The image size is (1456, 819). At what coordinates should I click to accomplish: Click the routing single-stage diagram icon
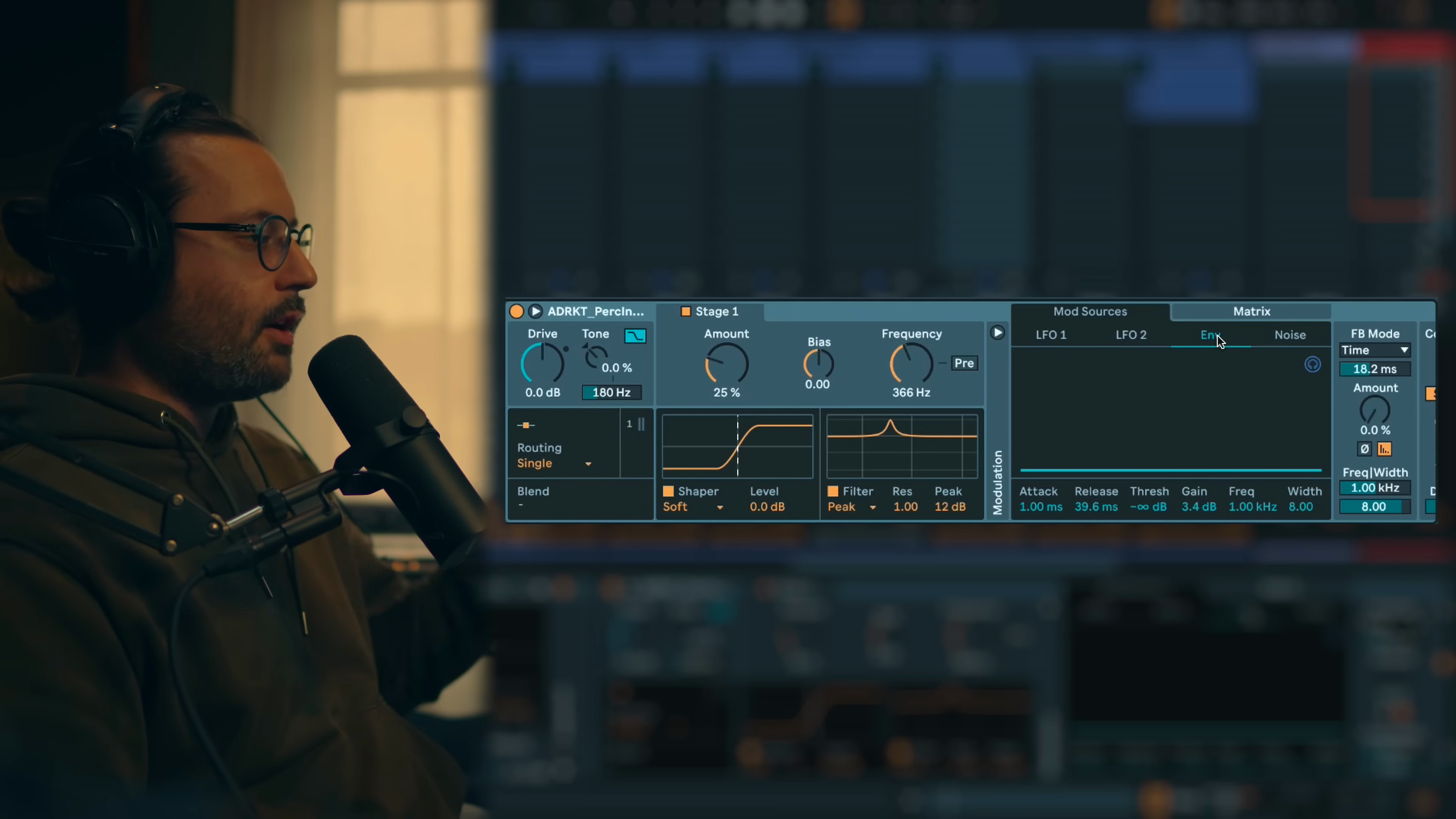click(526, 425)
